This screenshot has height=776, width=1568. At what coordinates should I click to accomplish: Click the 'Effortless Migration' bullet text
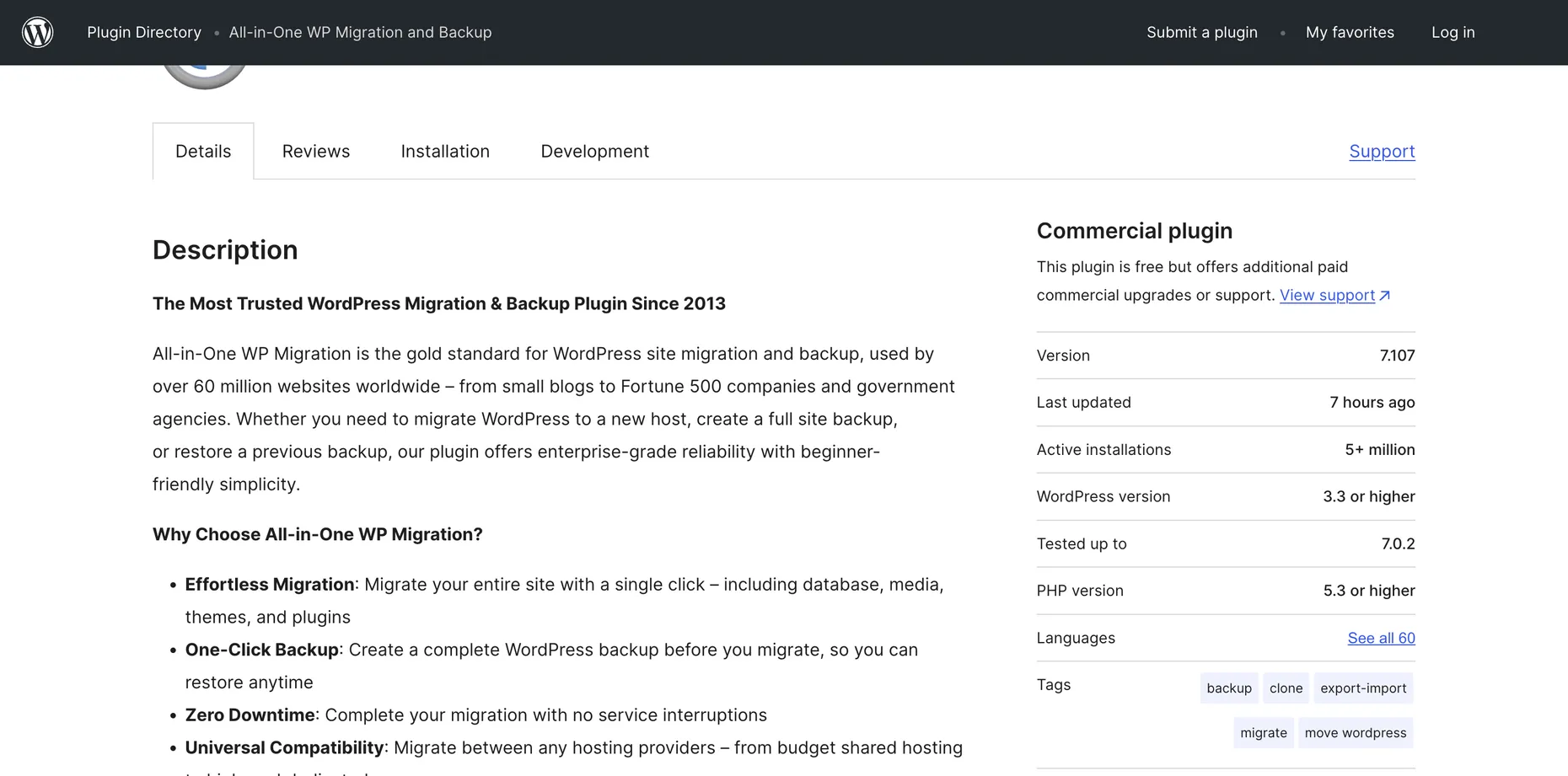coord(270,585)
